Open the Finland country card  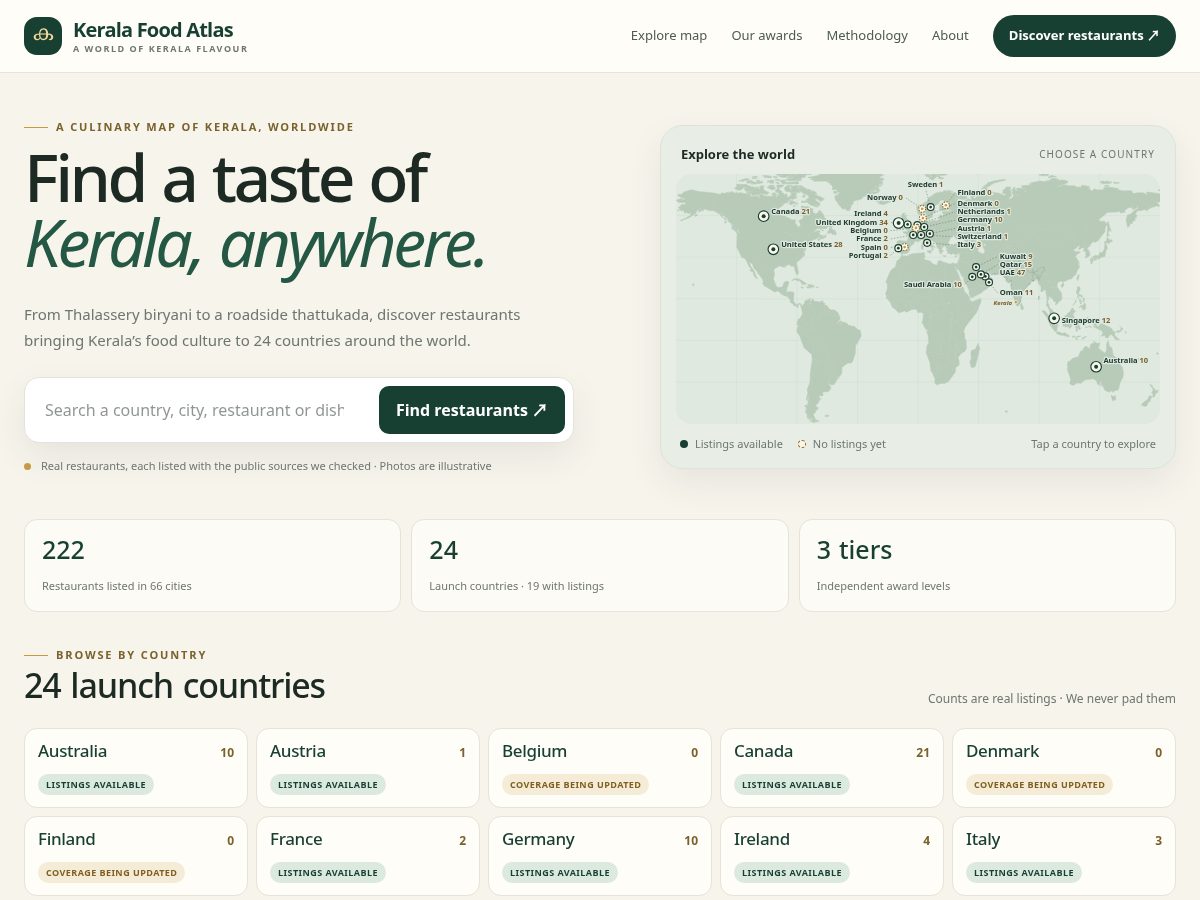pos(136,856)
